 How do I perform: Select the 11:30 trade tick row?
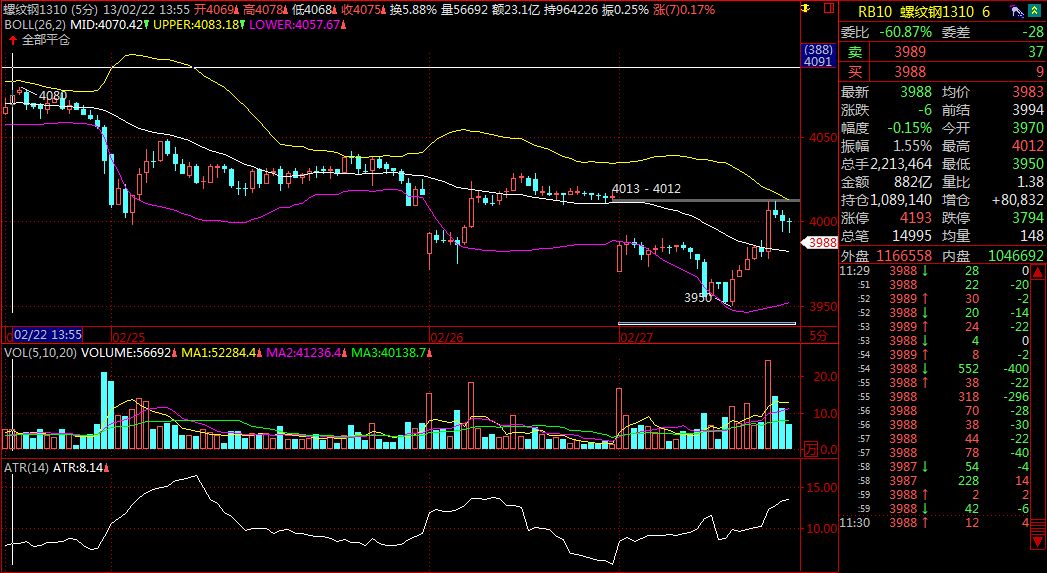pyautogui.click(x=935, y=523)
